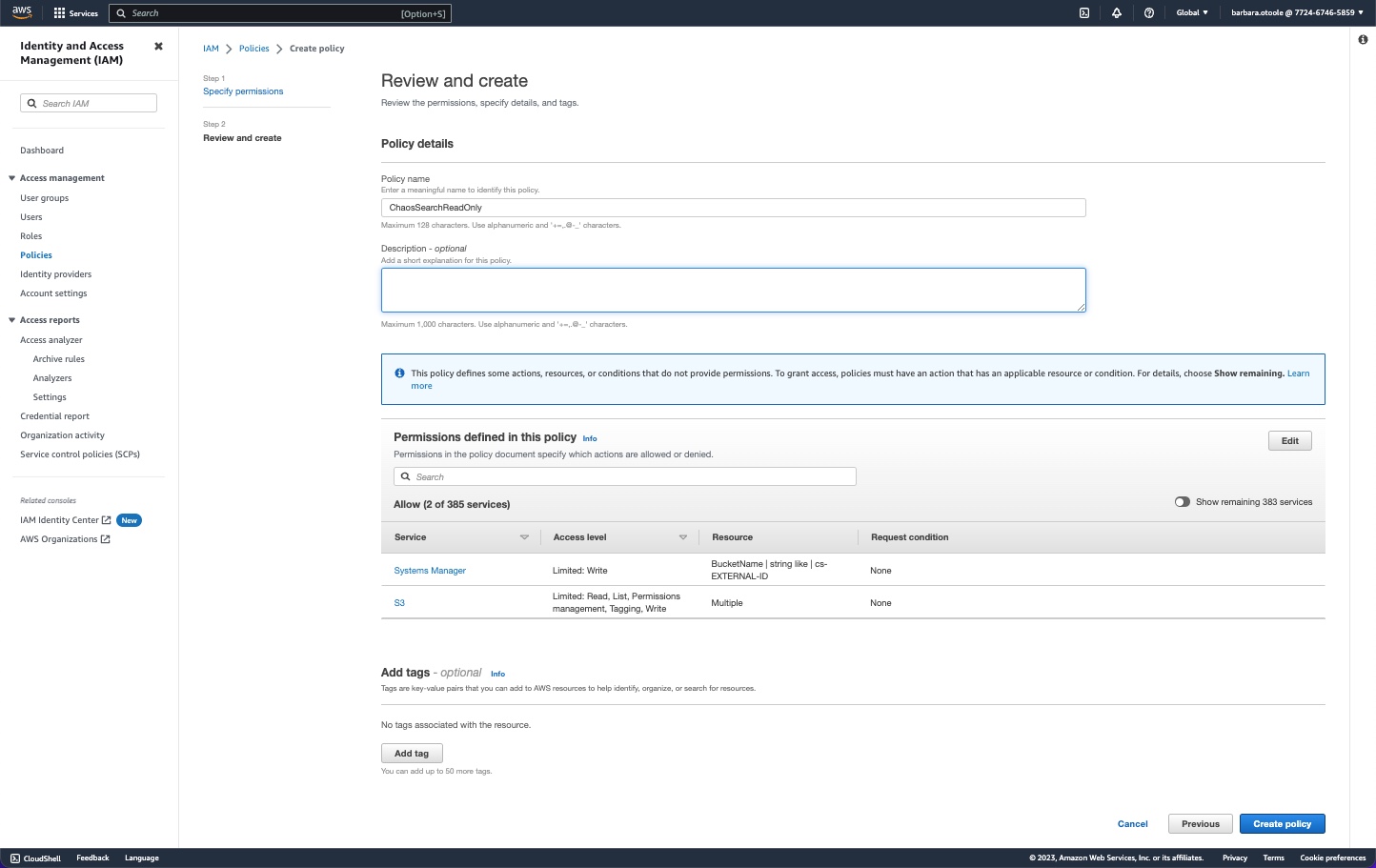Click the search magnifier in the IAM search box
The width and height of the screenshot is (1376, 868).
tap(32, 103)
